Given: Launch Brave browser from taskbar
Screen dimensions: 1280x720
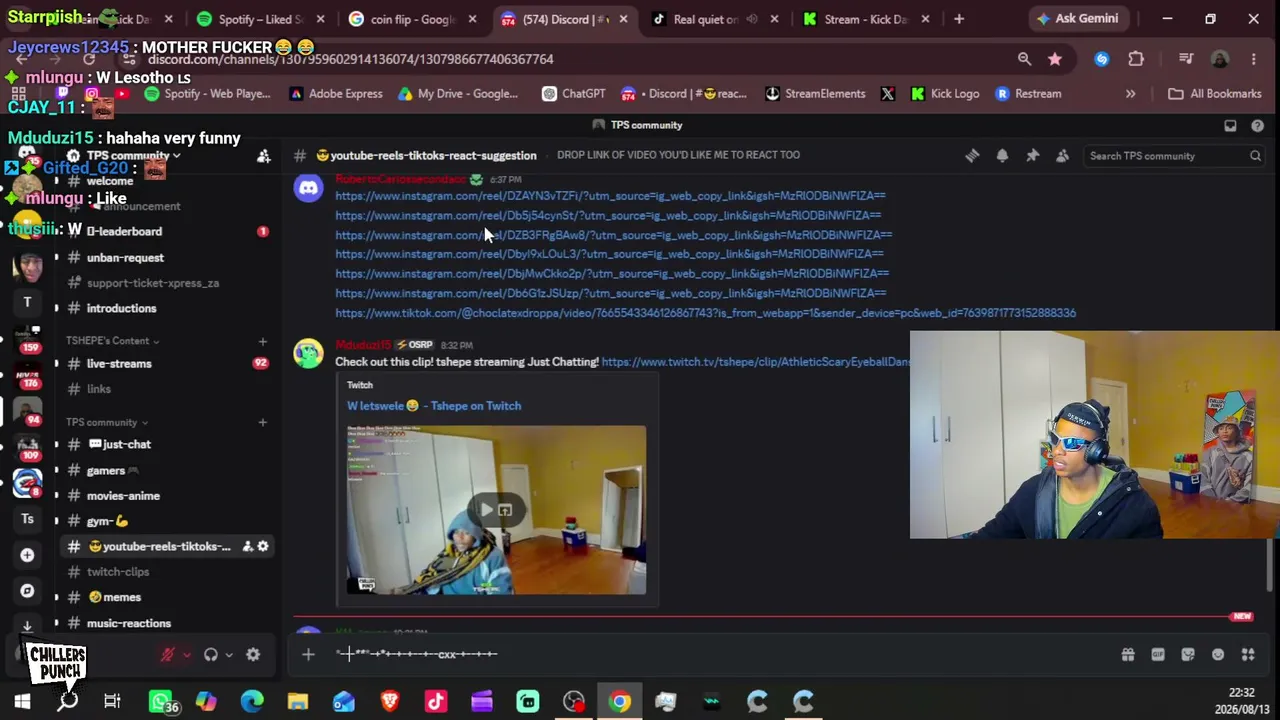Looking at the screenshot, I should tap(390, 702).
